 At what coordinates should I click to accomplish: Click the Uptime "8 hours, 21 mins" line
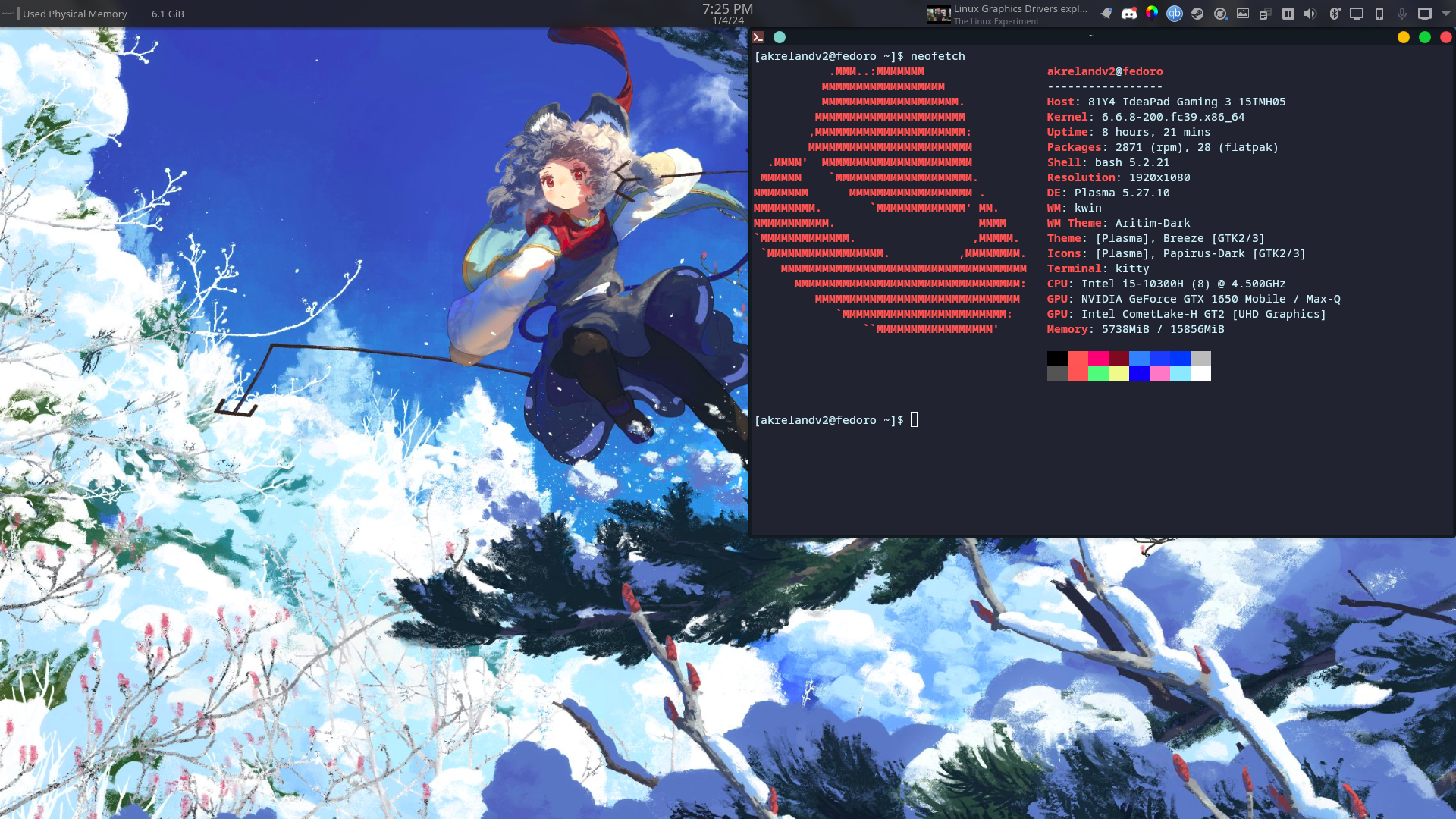[1128, 132]
